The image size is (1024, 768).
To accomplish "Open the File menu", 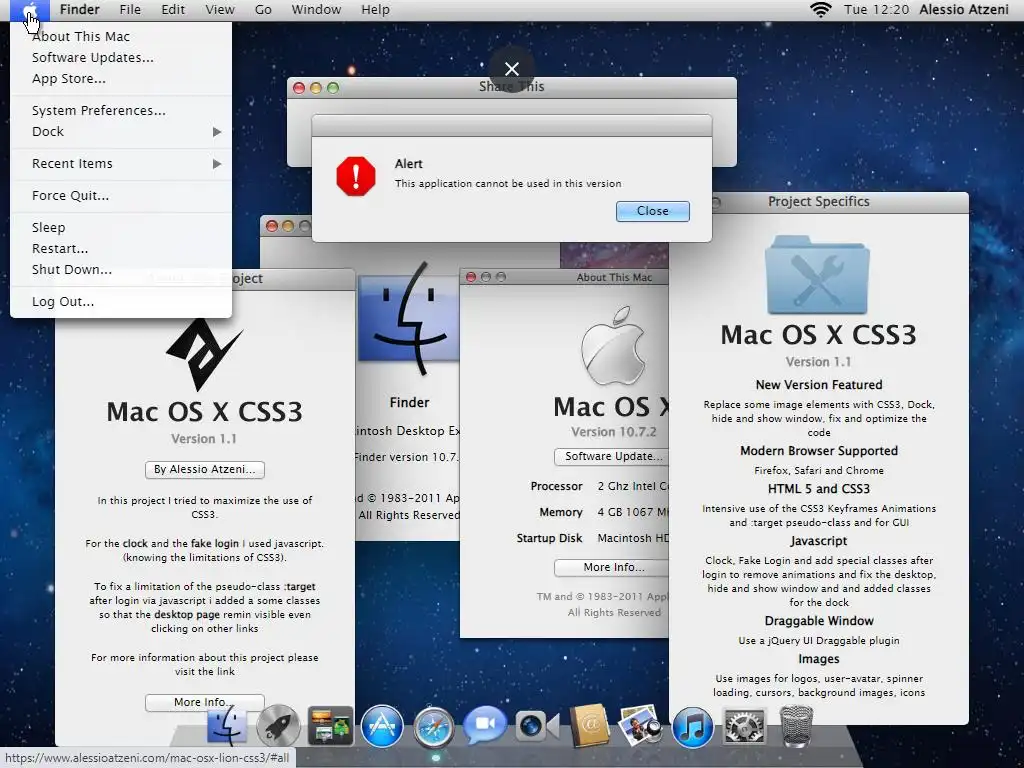I will tap(130, 10).
